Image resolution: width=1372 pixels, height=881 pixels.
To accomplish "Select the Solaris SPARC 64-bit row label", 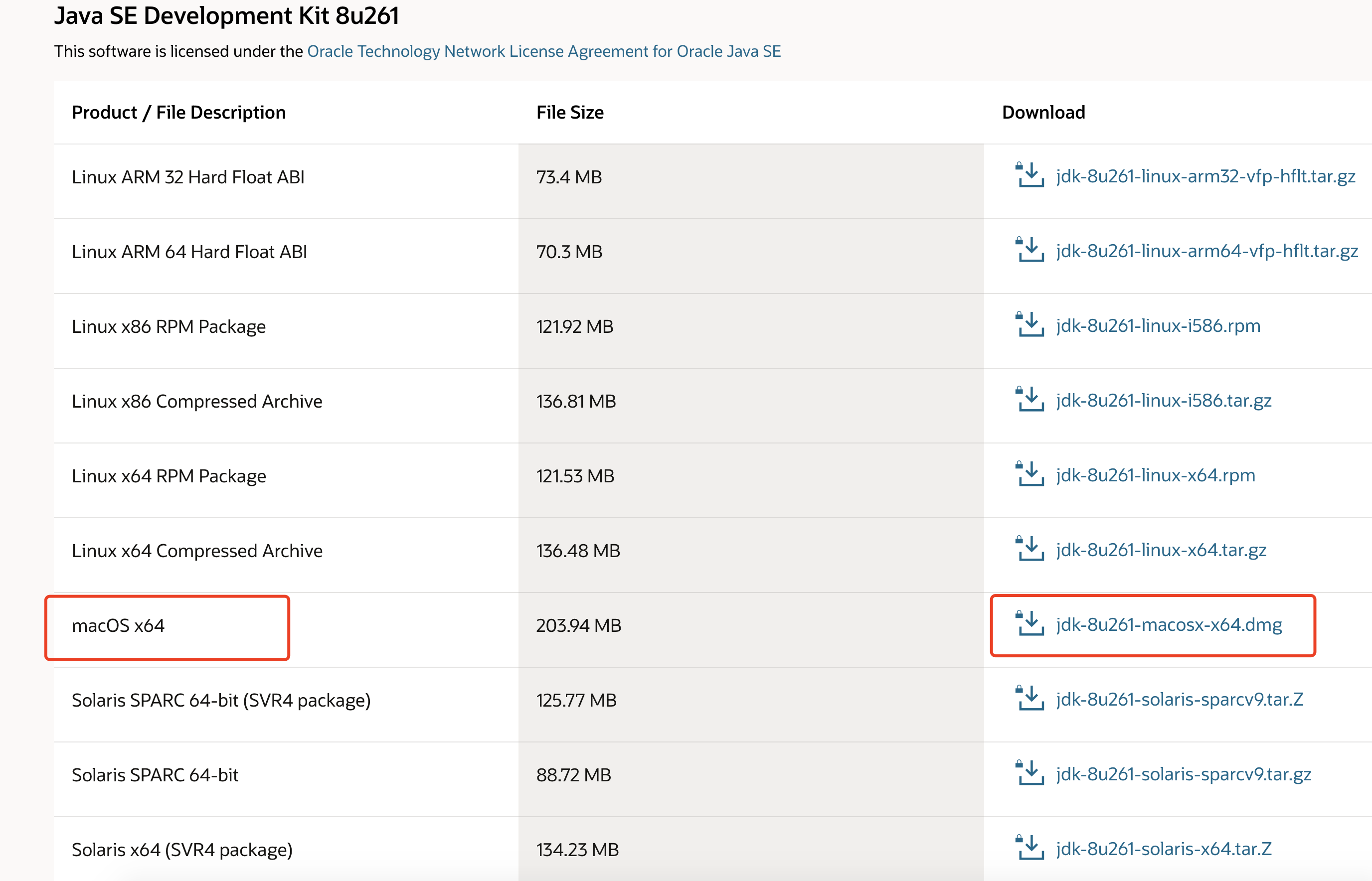I will [155, 775].
